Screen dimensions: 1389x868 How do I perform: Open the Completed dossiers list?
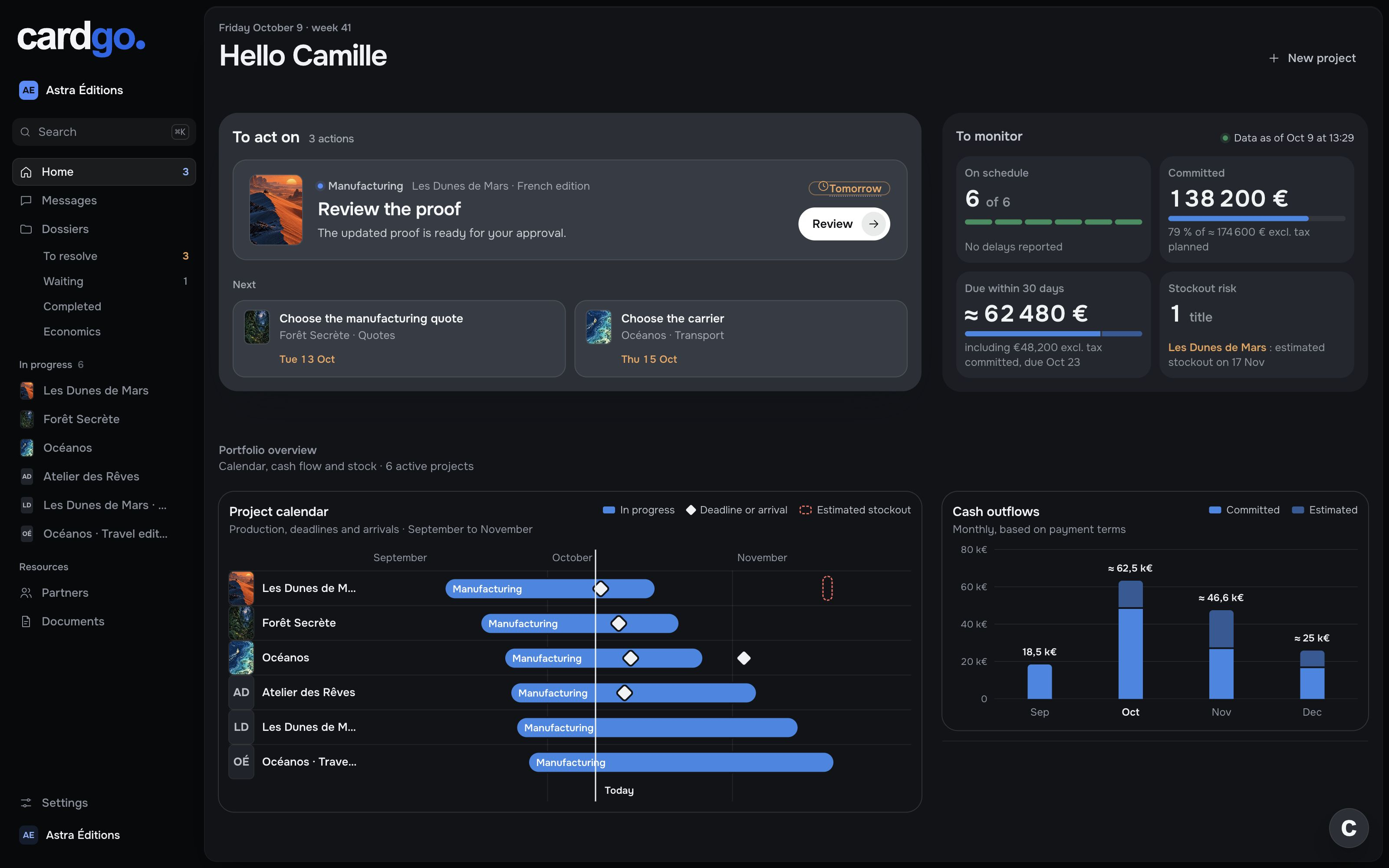tap(104, 306)
